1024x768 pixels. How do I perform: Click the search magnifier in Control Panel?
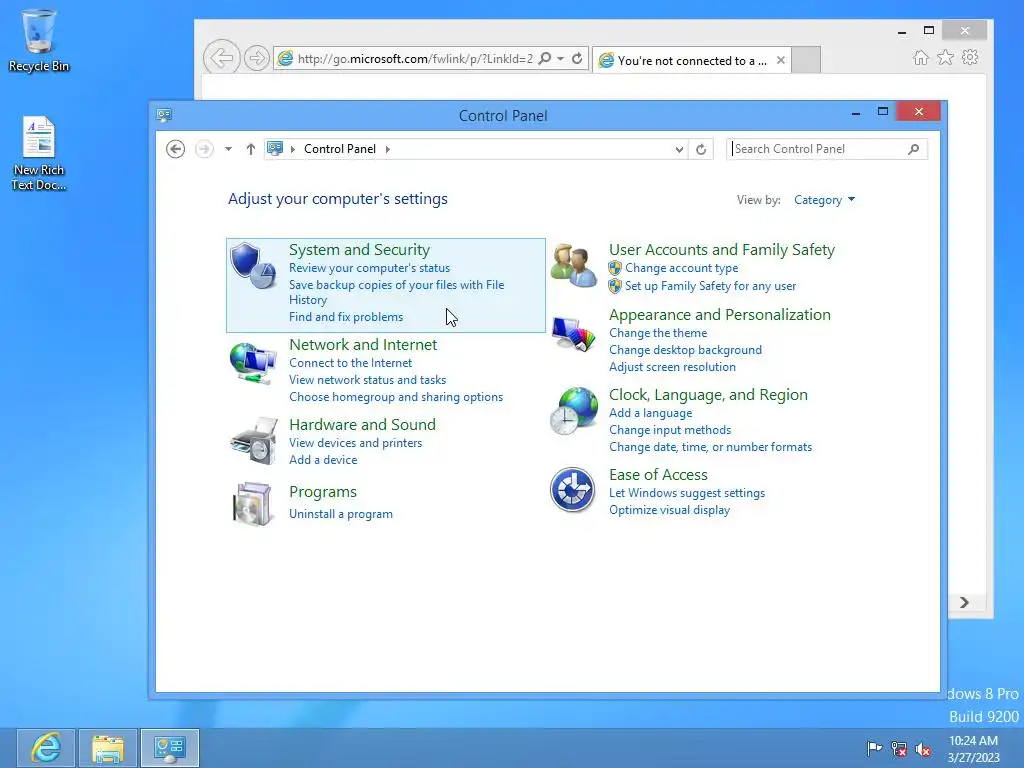pos(914,149)
